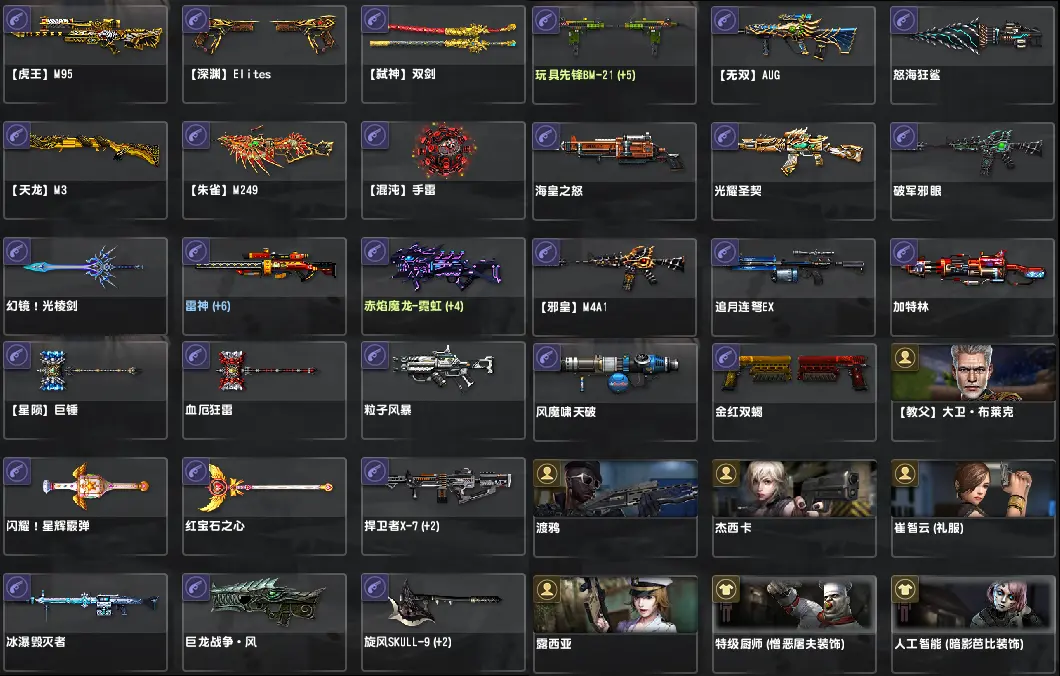Choose the 露西亚 character card
This screenshot has height=676, width=1060.
(x=615, y=624)
